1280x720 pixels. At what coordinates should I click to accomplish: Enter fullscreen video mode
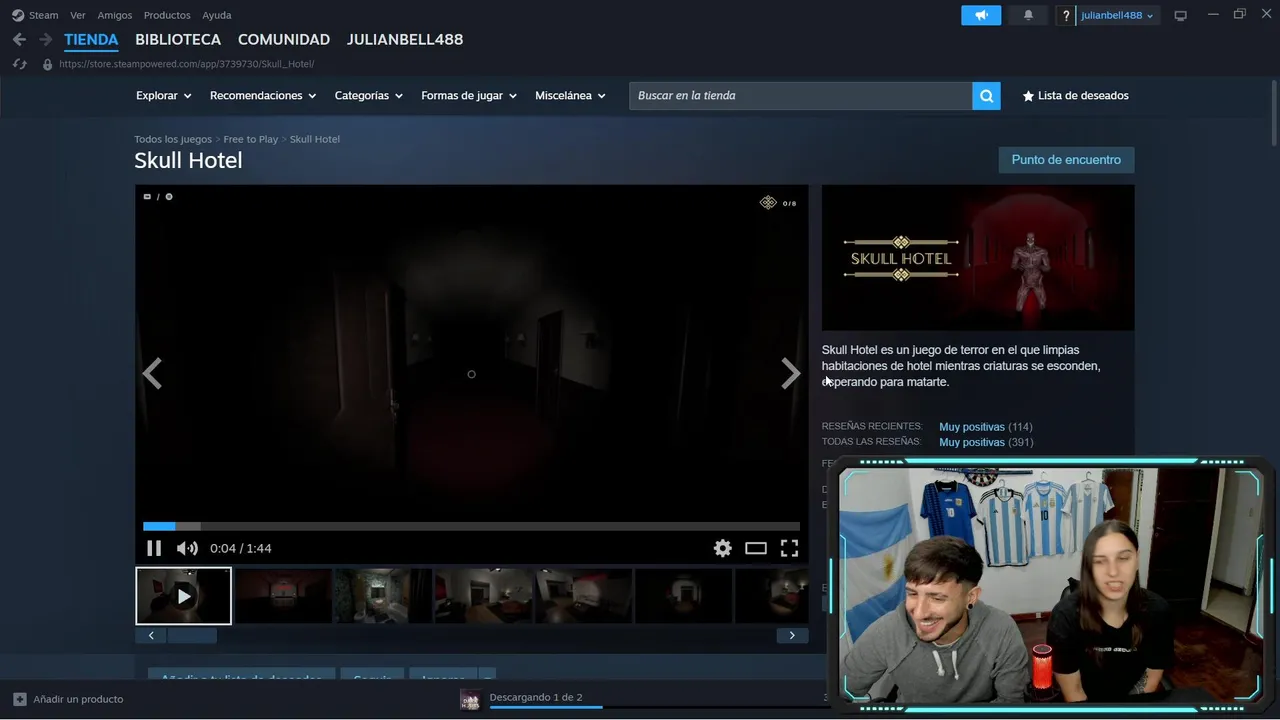(789, 548)
